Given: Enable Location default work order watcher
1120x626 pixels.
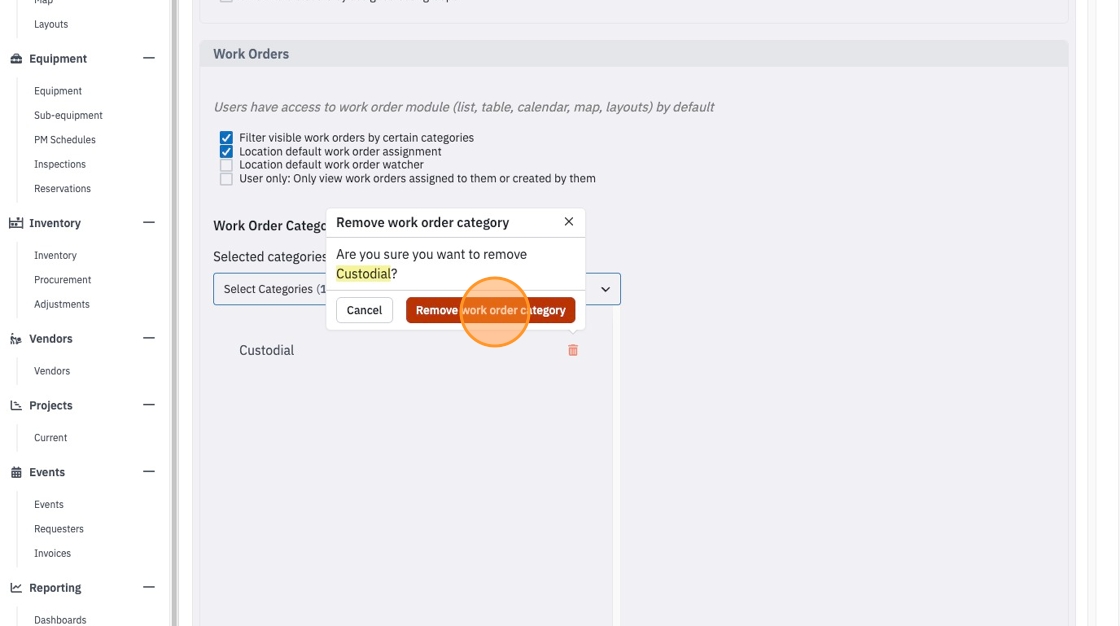Looking at the screenshot, I should [x=226, y=165].
